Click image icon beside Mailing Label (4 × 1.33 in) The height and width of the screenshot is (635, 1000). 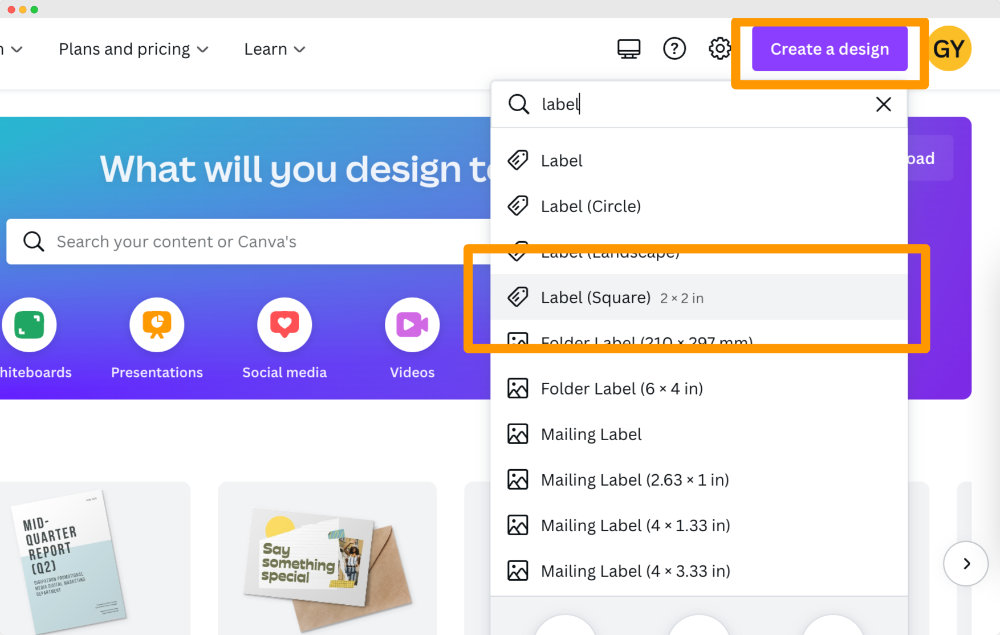[x=518, y=525]
